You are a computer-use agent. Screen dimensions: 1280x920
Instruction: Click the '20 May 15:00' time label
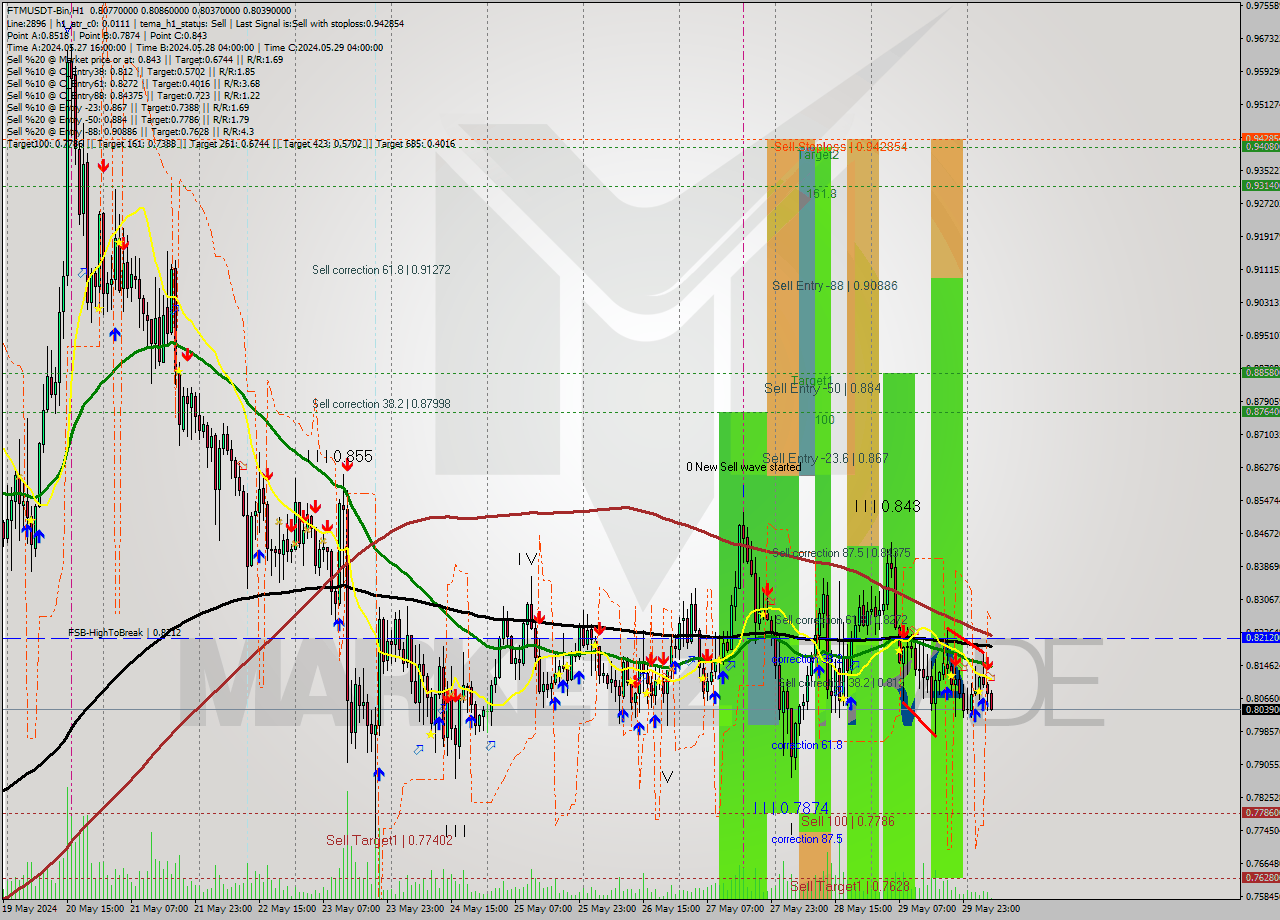click(93, 909)
